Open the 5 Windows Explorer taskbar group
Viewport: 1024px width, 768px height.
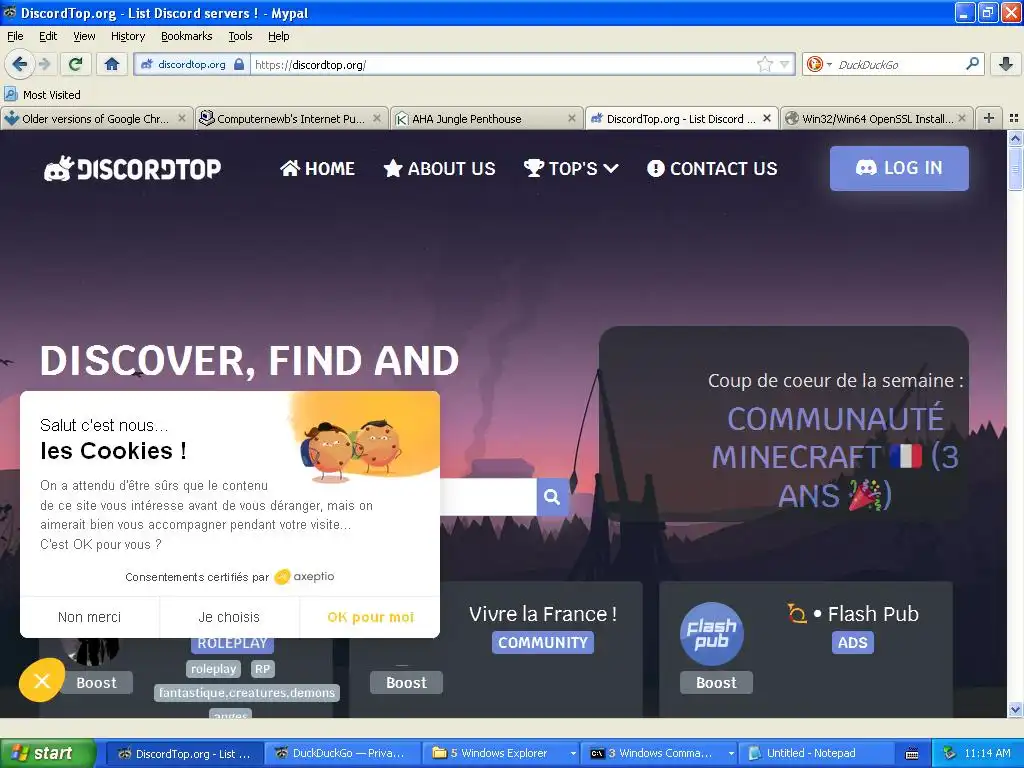[x=503, y=754]
